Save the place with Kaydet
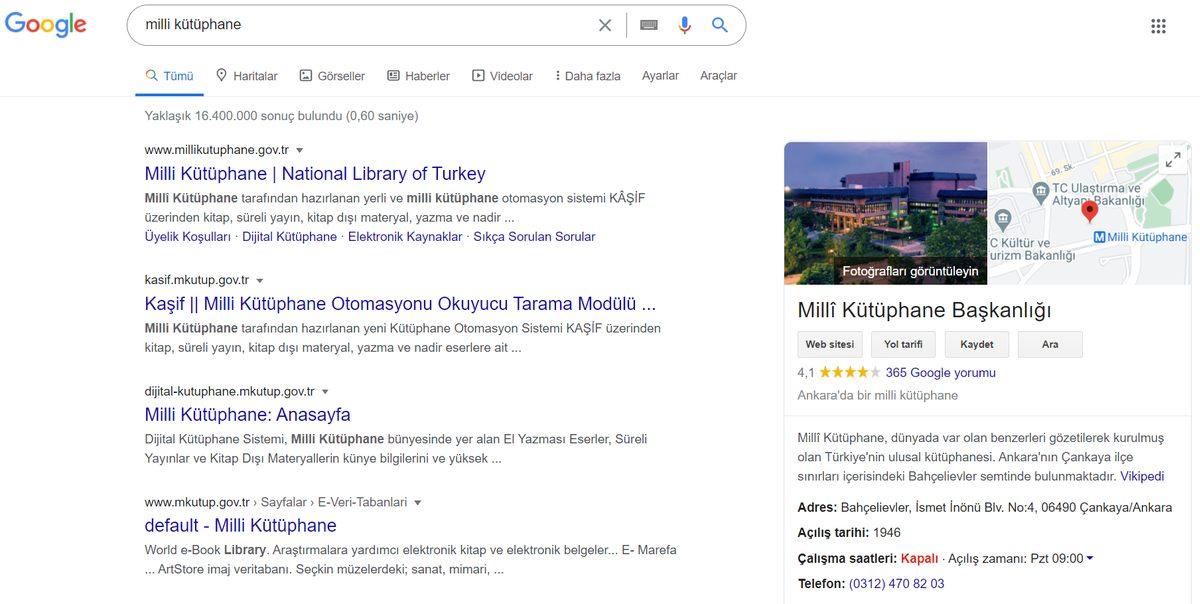 coord(976,344)
